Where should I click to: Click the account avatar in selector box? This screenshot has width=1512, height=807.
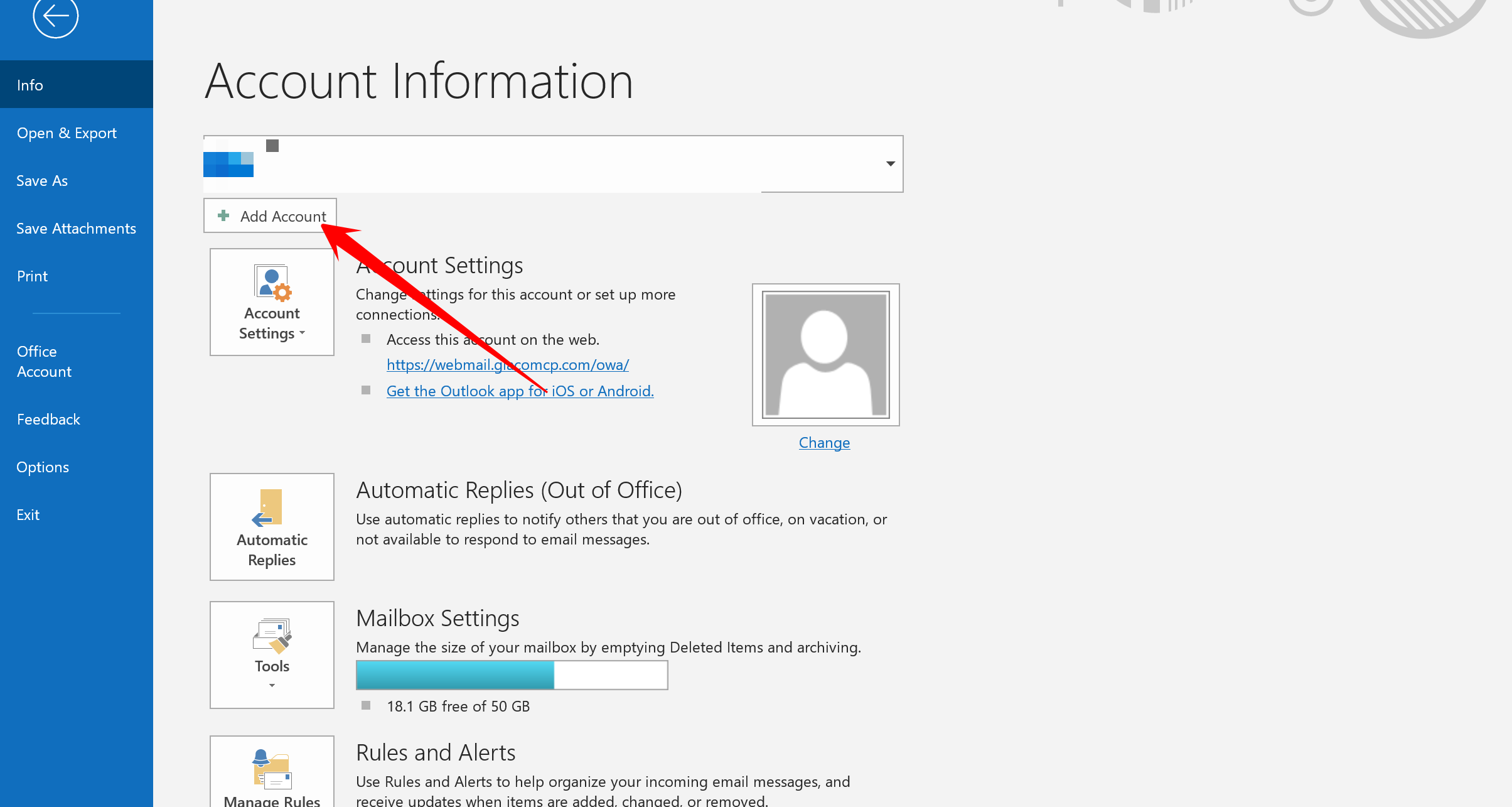click(x=228, y=165)
